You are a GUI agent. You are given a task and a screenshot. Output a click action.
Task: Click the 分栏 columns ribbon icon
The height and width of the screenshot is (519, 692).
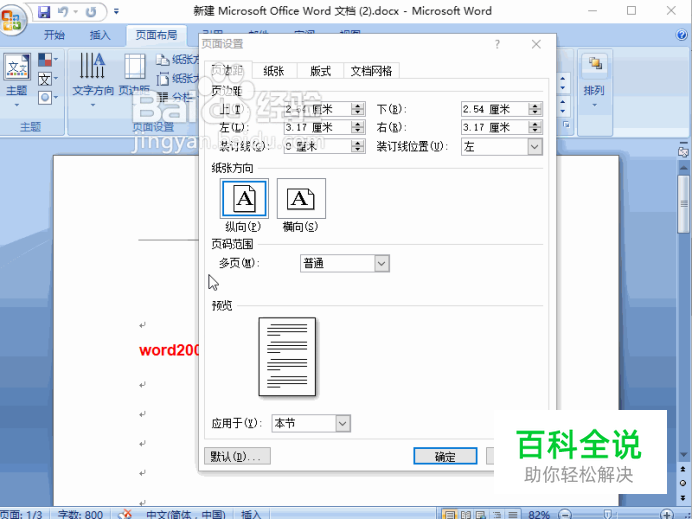click(x=163, y=97)
